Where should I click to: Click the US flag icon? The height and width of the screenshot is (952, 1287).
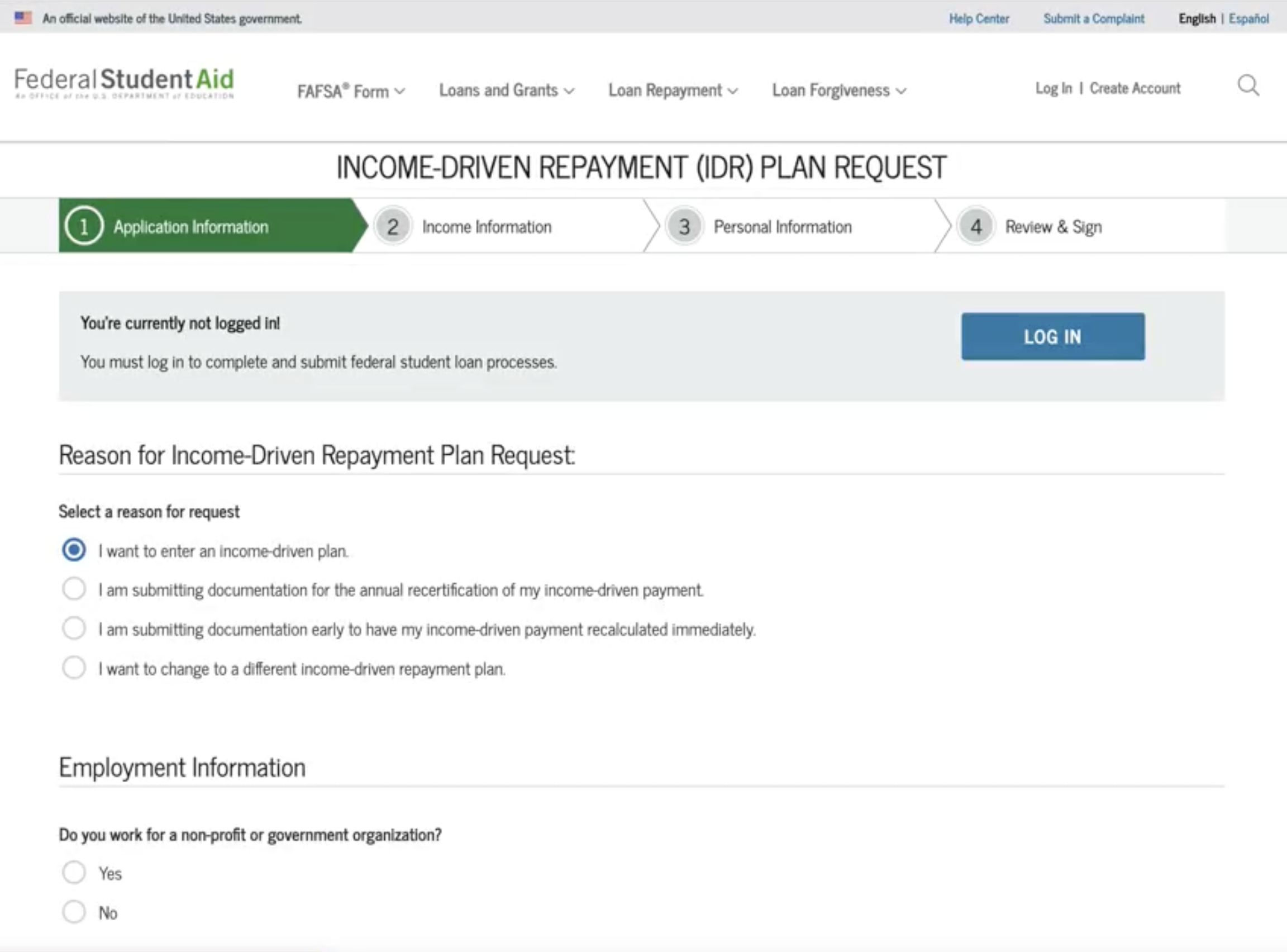coord(23,18)
